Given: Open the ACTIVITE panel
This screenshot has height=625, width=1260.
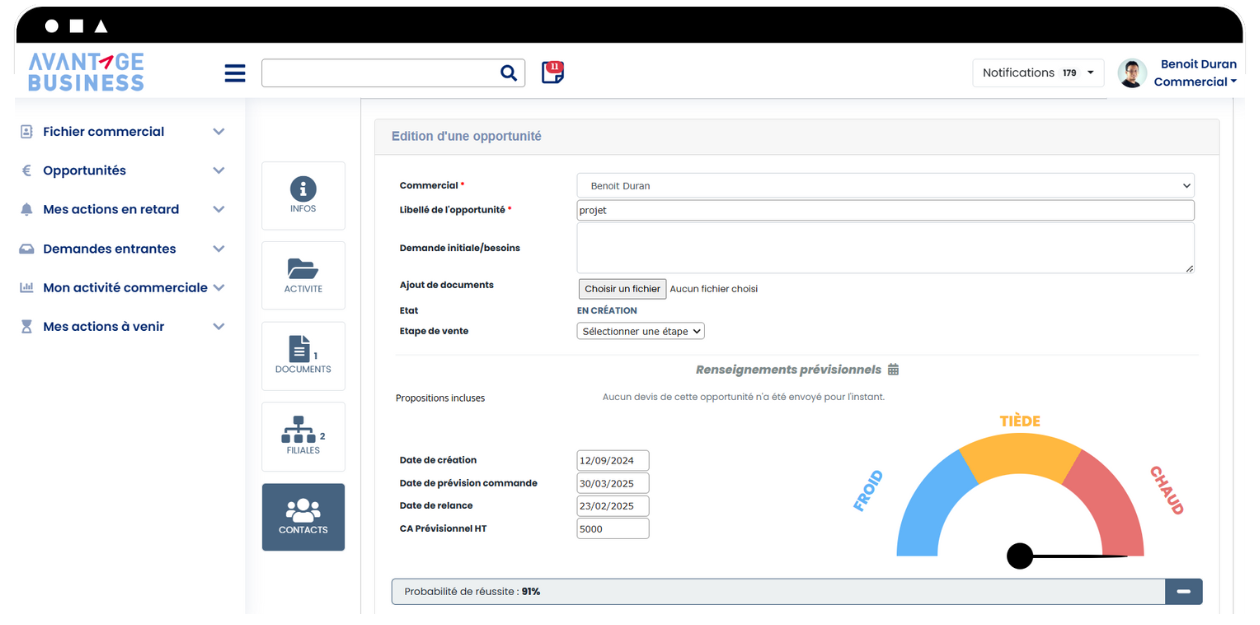Looking at the screenshot, I should (x=303, y=275).
